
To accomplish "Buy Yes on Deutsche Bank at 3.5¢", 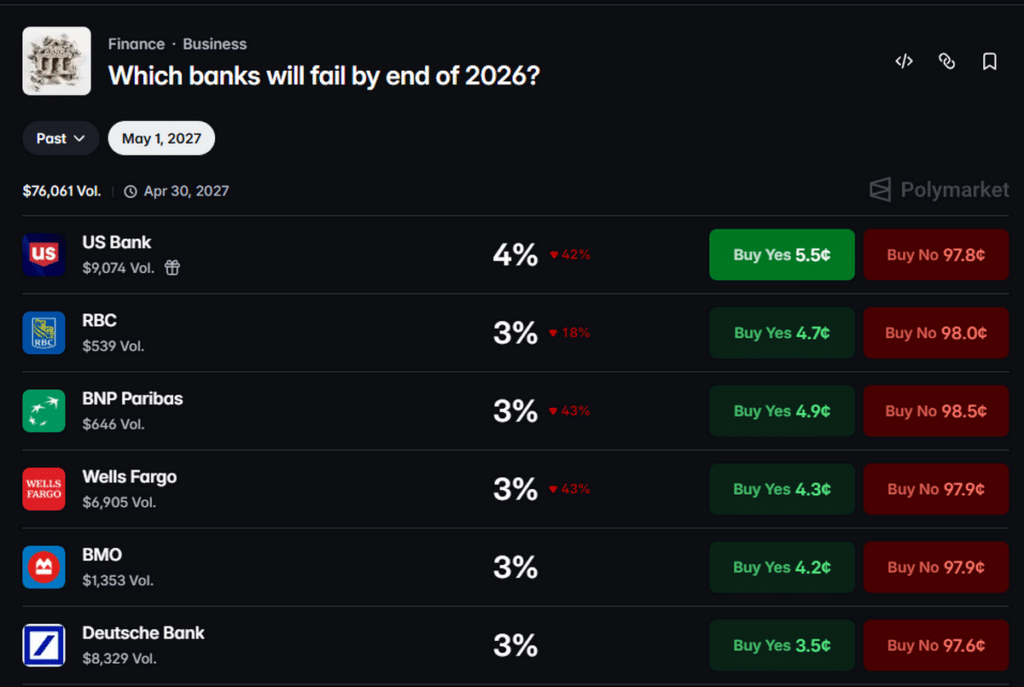I will (x=782, y=645).
